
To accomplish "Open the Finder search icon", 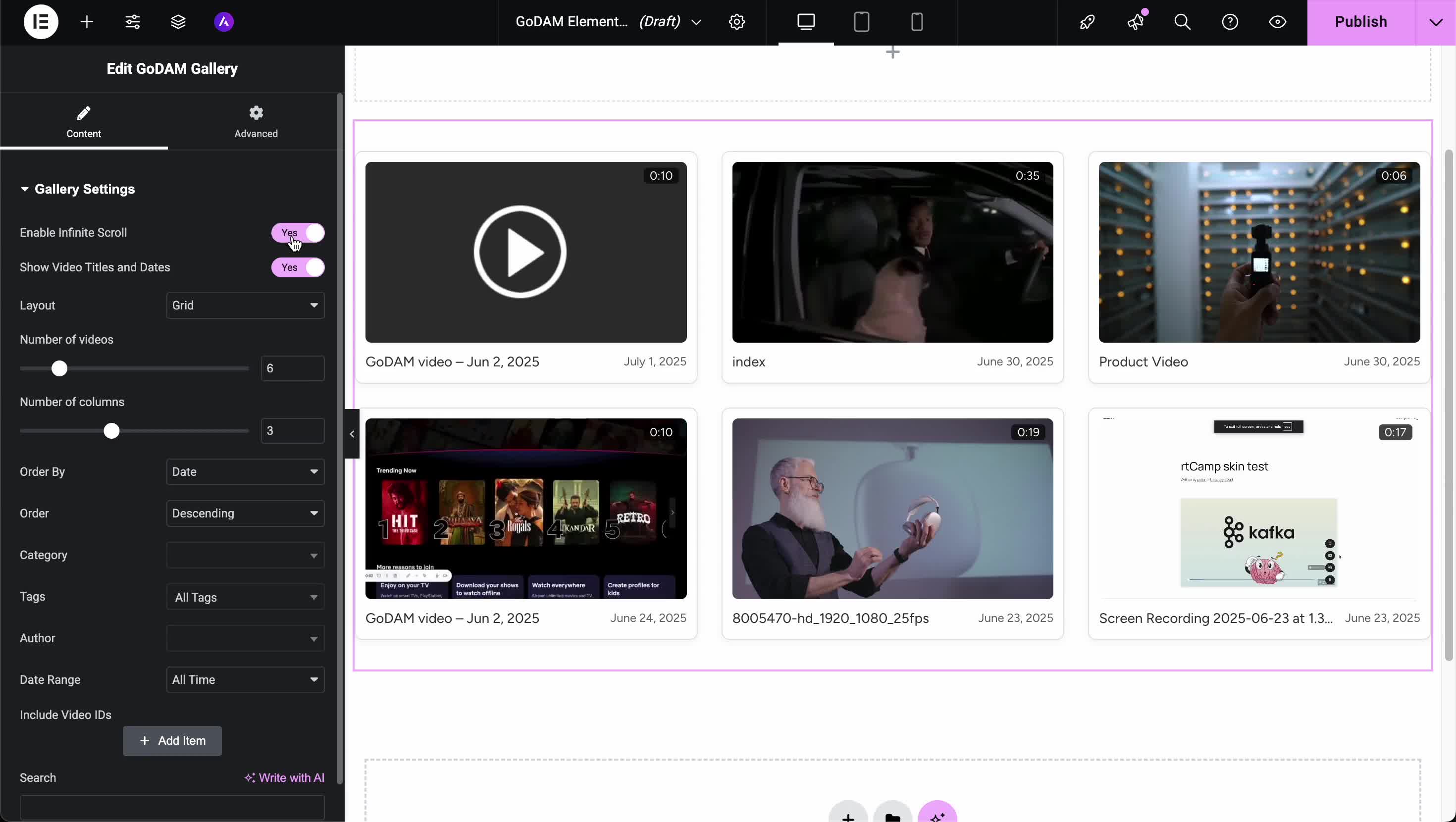I will 1182,21.
